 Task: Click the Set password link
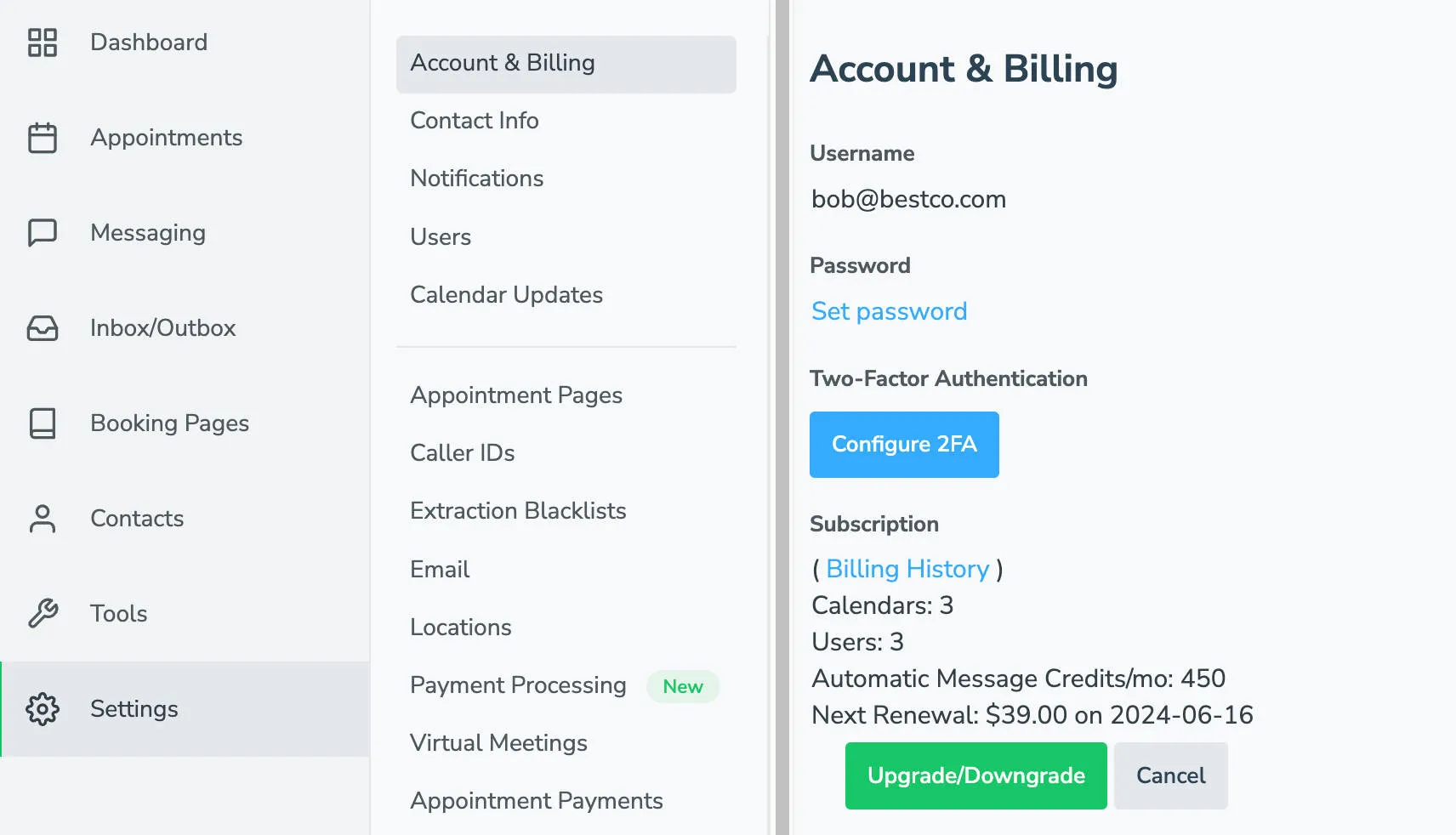[889, 310]
